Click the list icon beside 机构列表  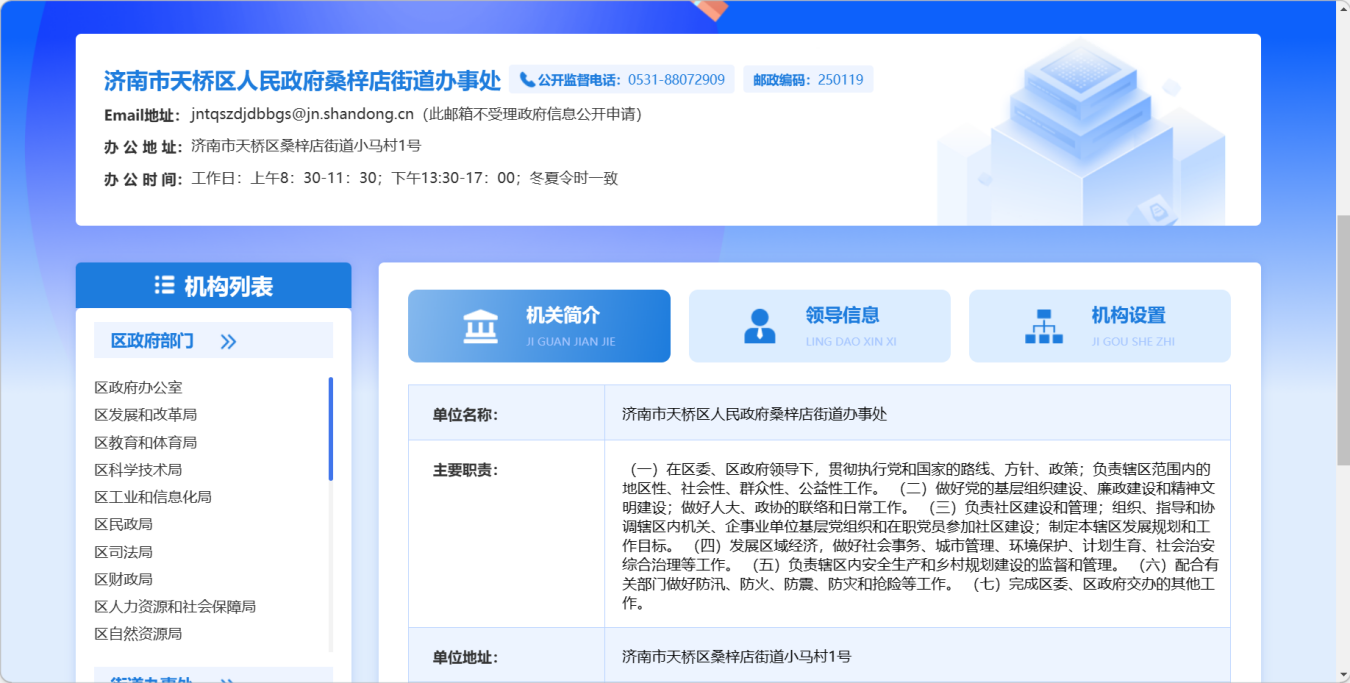click(x=165, y=285)
